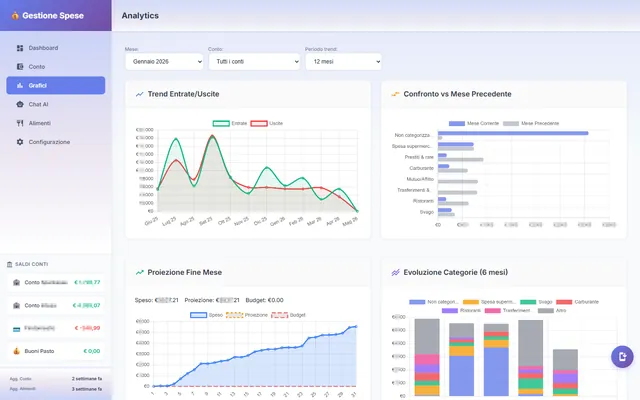Open the Mese dropdown showing Gennaio 2026

(164, 62)
